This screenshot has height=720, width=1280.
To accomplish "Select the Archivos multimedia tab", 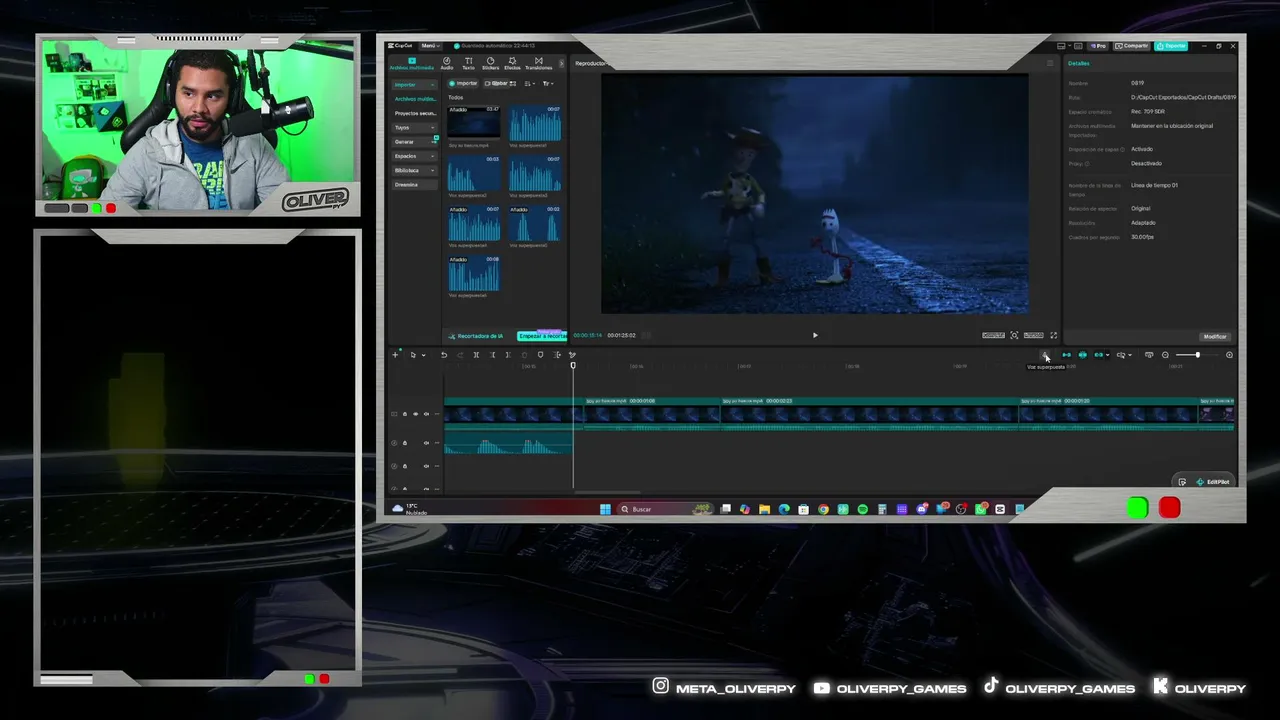I will (x=411, y=64).
